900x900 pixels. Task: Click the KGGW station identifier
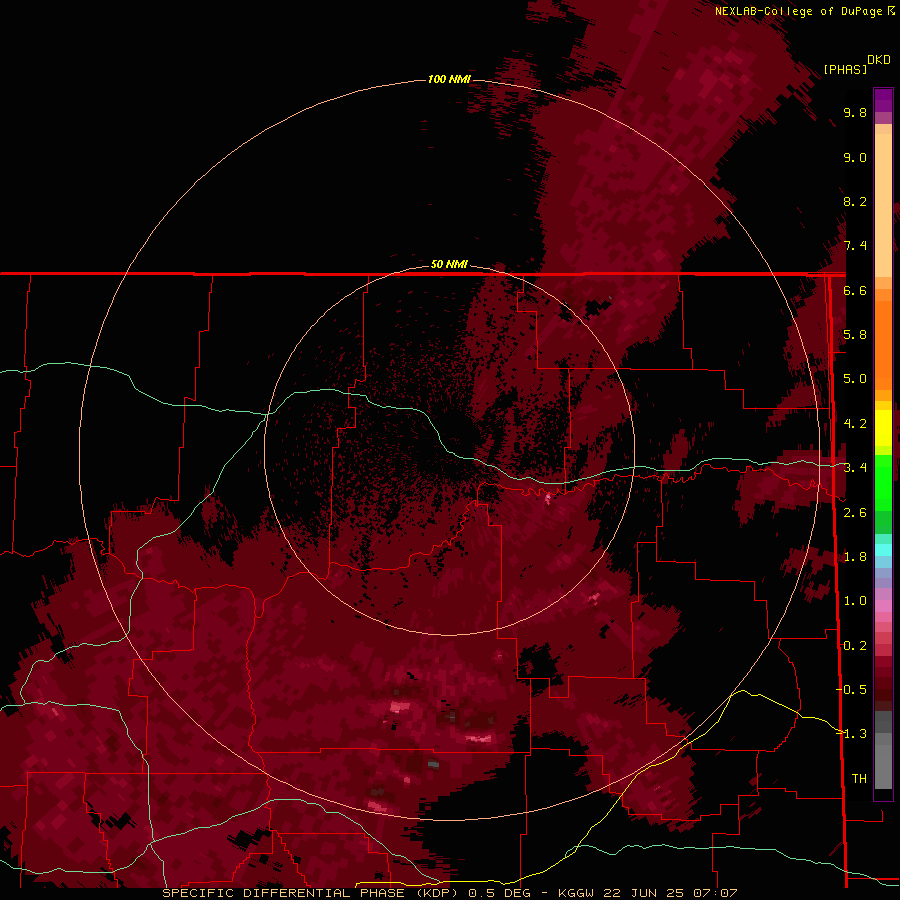click(576, 893)
